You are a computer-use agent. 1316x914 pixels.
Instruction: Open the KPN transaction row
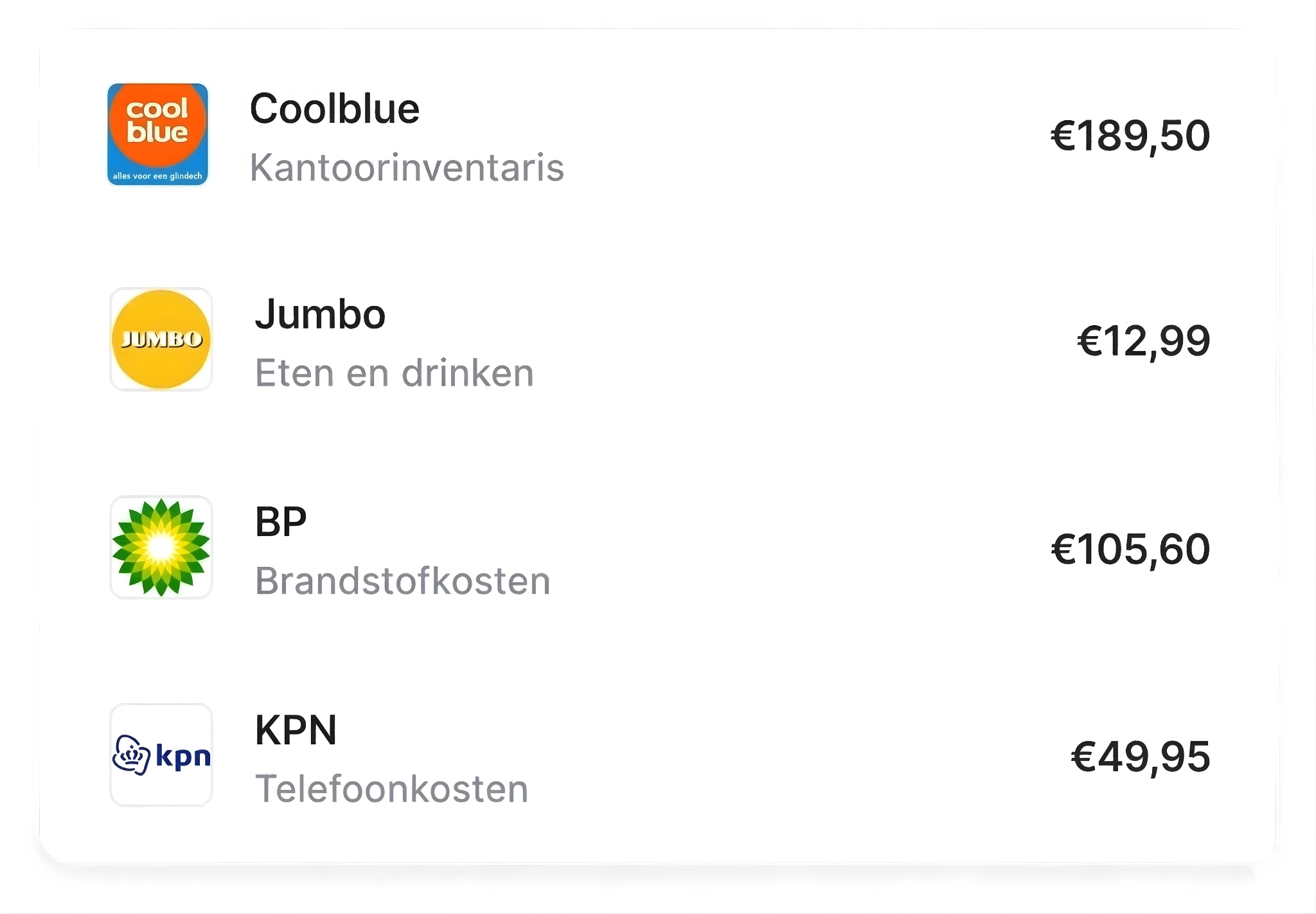click(658, 756)
